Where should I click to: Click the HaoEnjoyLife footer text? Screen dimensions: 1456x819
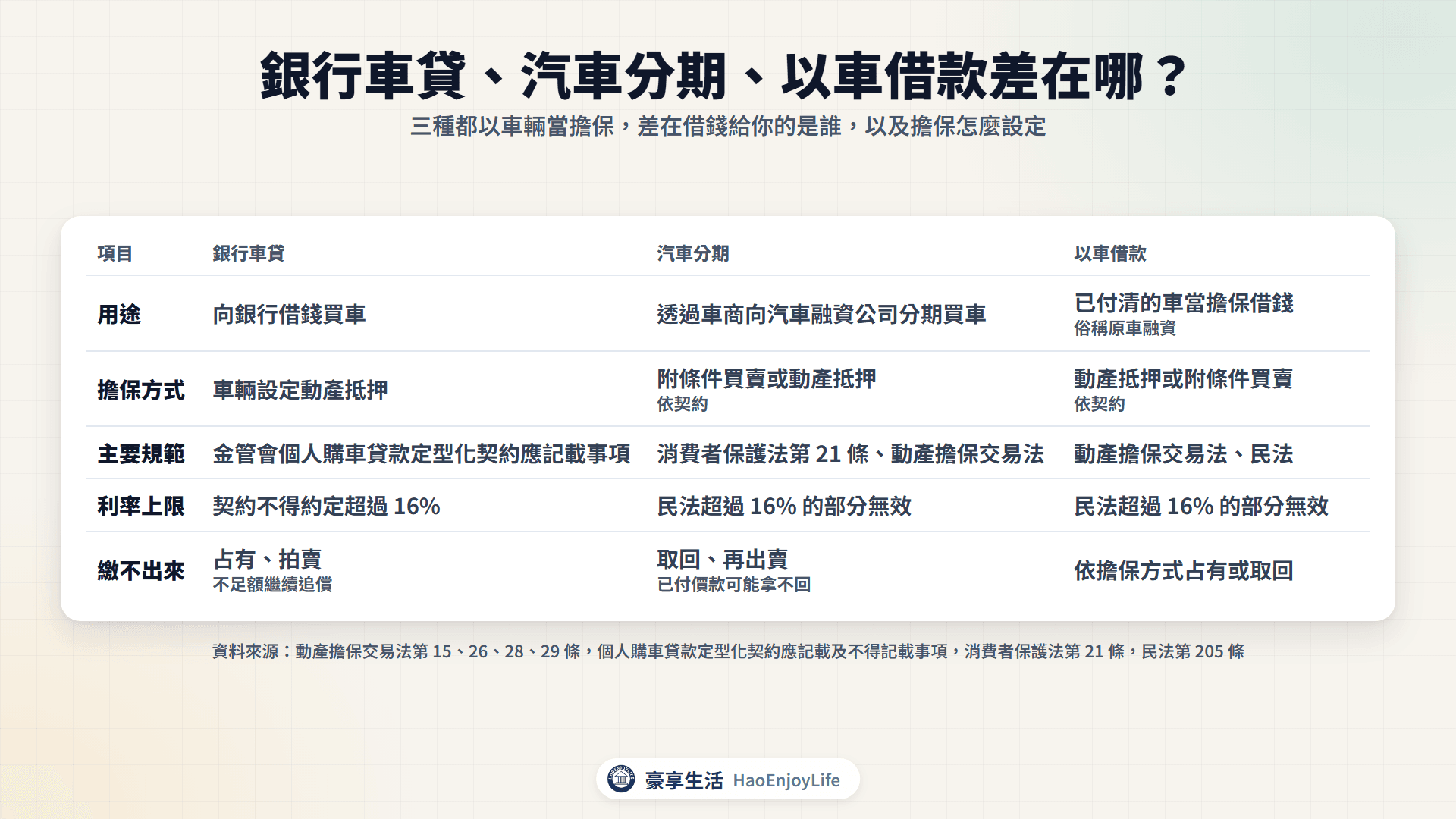[x=786, y=780]
